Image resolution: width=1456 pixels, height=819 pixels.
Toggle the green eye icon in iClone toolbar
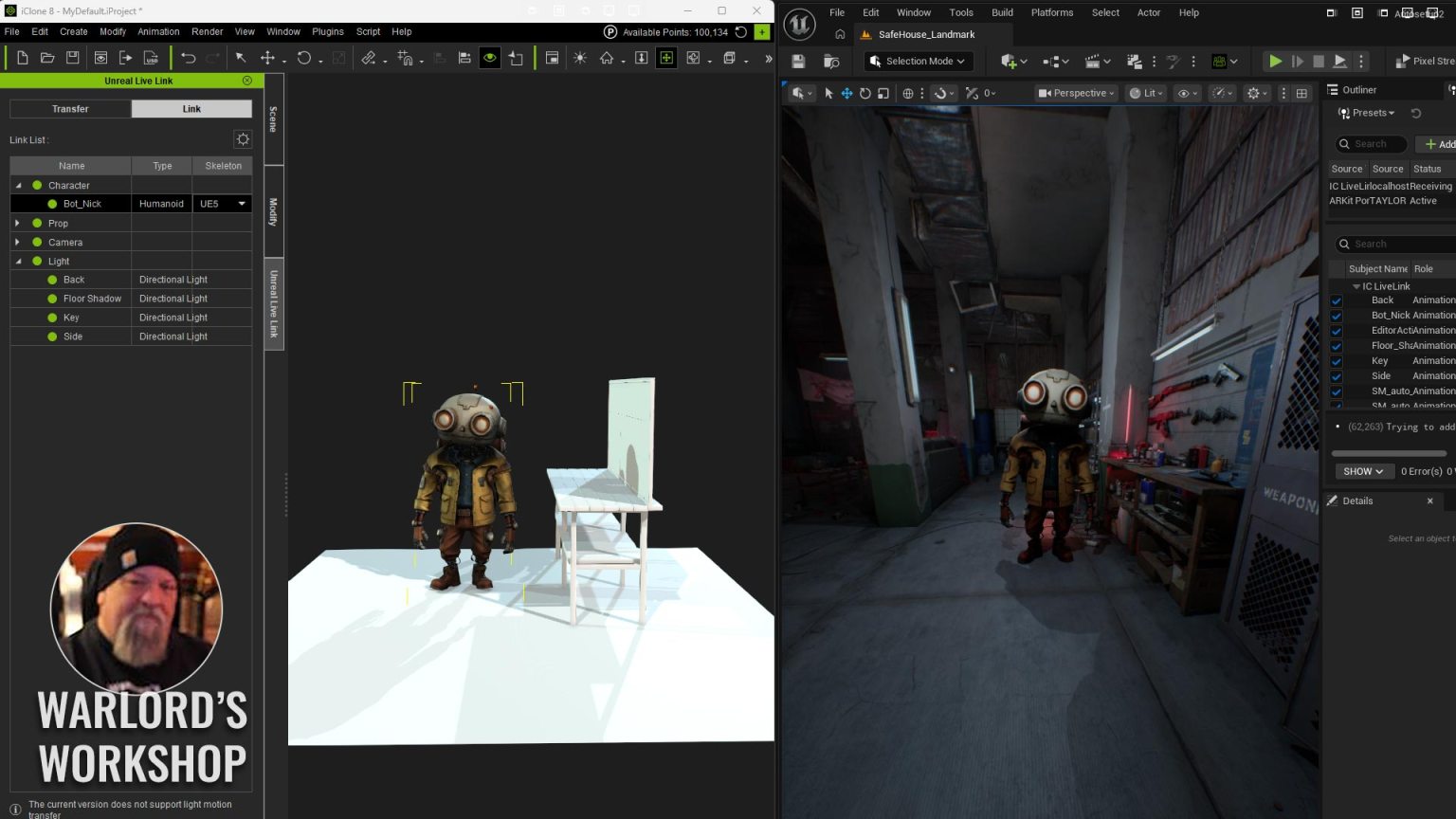[489, 58]
